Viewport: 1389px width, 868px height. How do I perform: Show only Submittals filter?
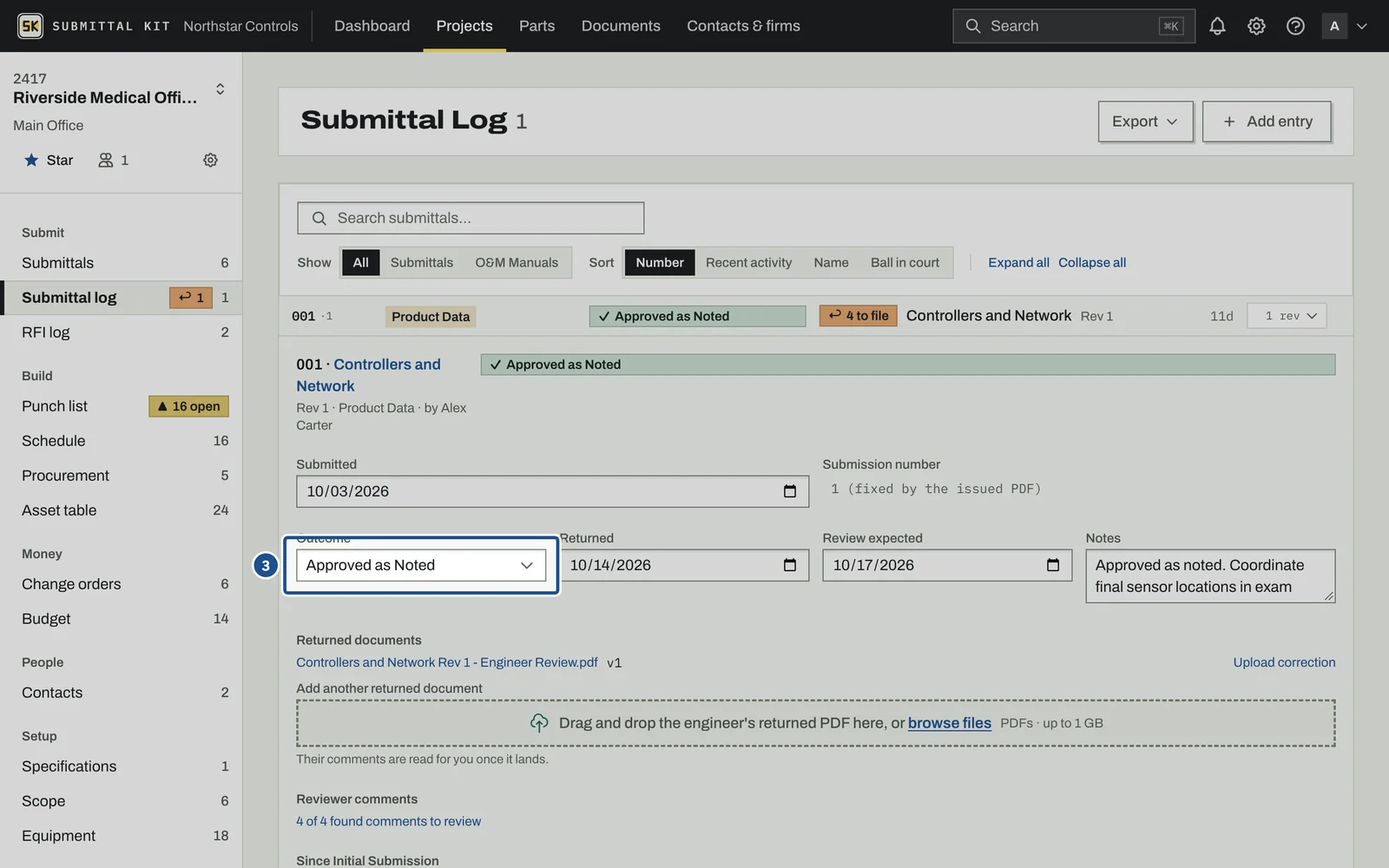(422, 262)
